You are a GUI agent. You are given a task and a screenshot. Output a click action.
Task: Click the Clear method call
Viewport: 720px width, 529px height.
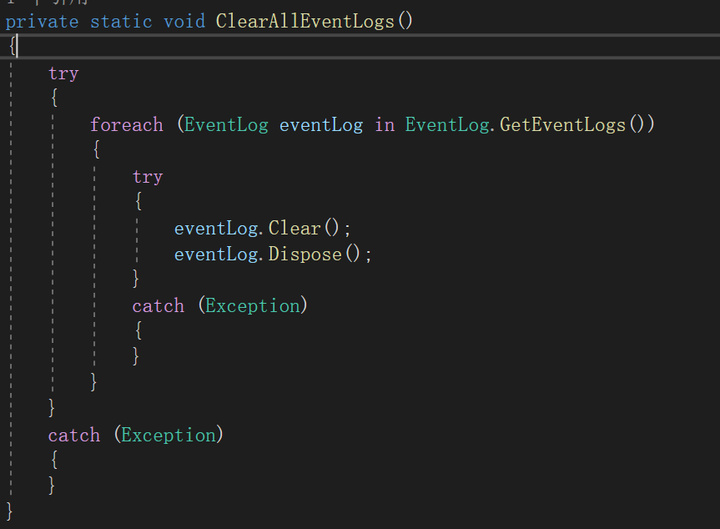294,228
